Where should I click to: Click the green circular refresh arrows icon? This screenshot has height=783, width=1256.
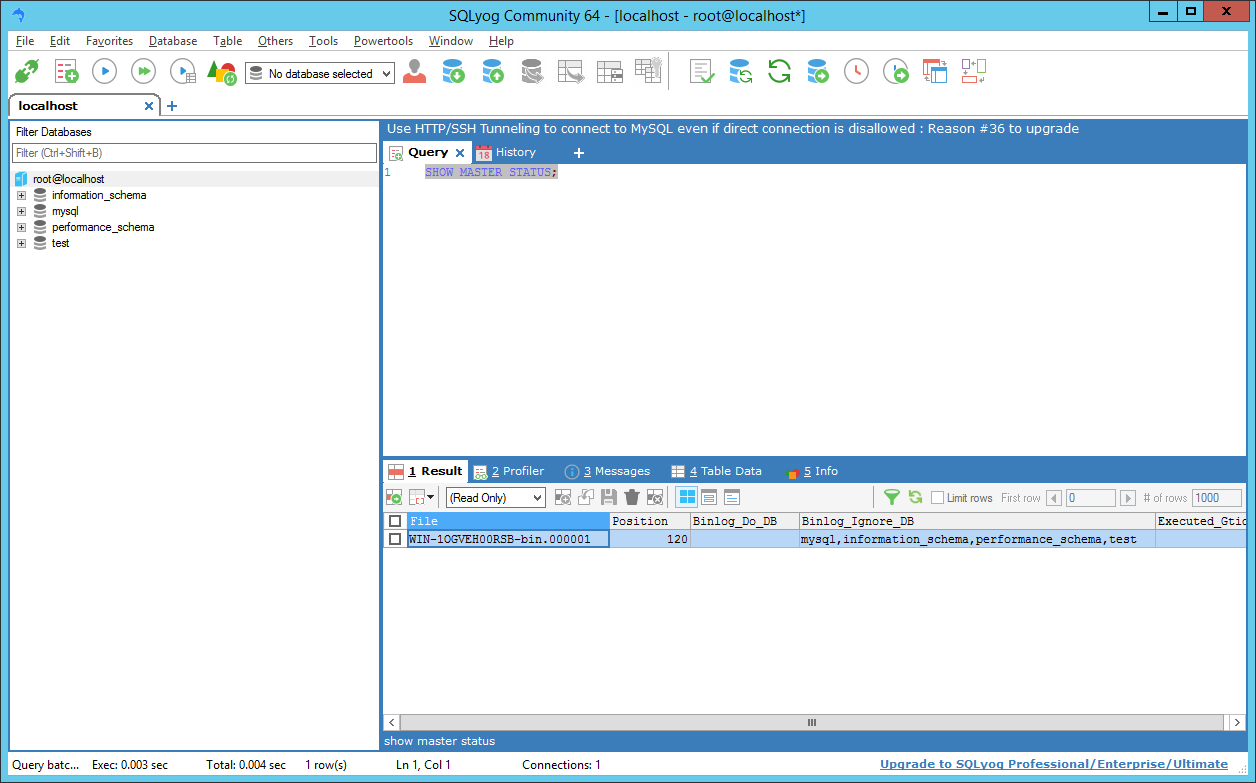coord(780,72)
